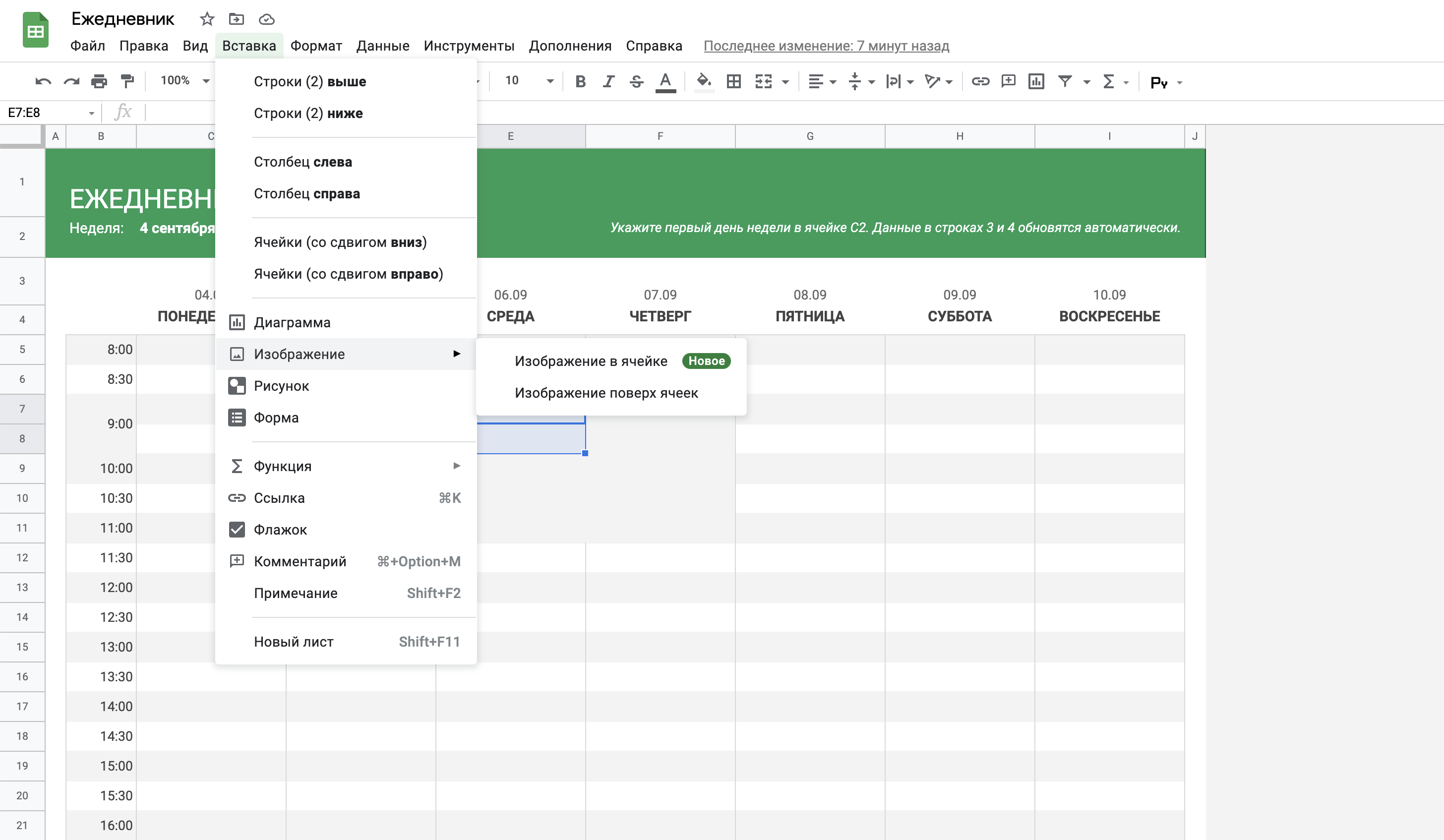This screenshot has height=840, width=1444.
Task: Click the cloud save status icon
Action: point(266,19)
